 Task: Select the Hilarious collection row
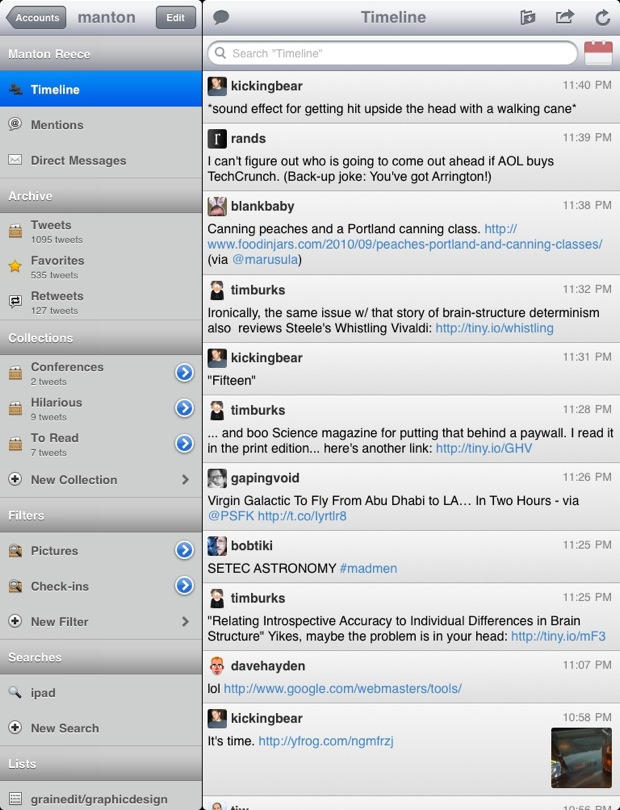click(x=101, y=409)
